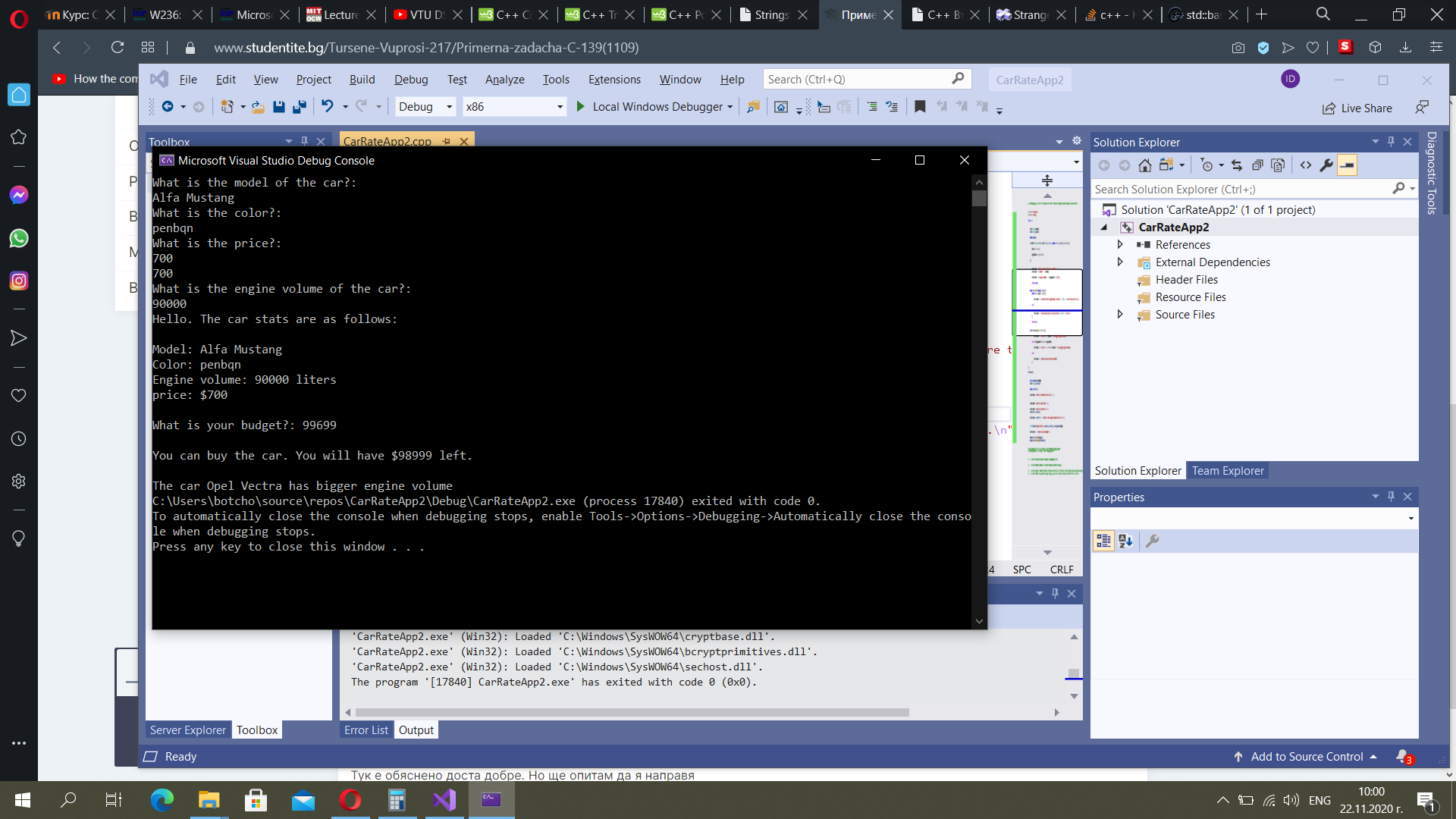The image size is (1456, 819).
Task: Open the x86 platform dropdown
Action: 515,107
